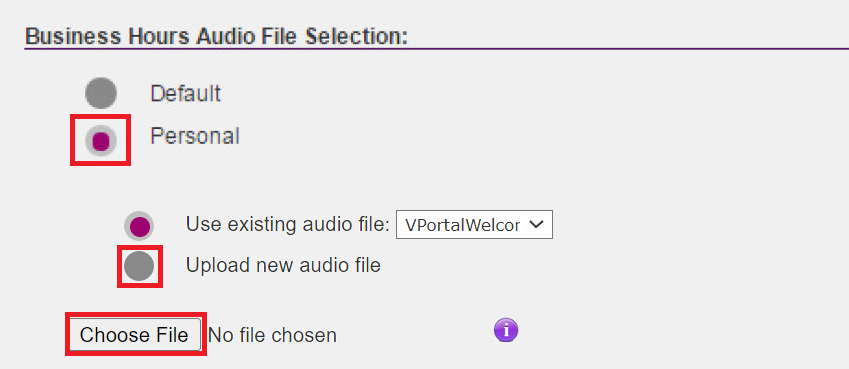Click the gray circle next to Default

pos(101,93)
